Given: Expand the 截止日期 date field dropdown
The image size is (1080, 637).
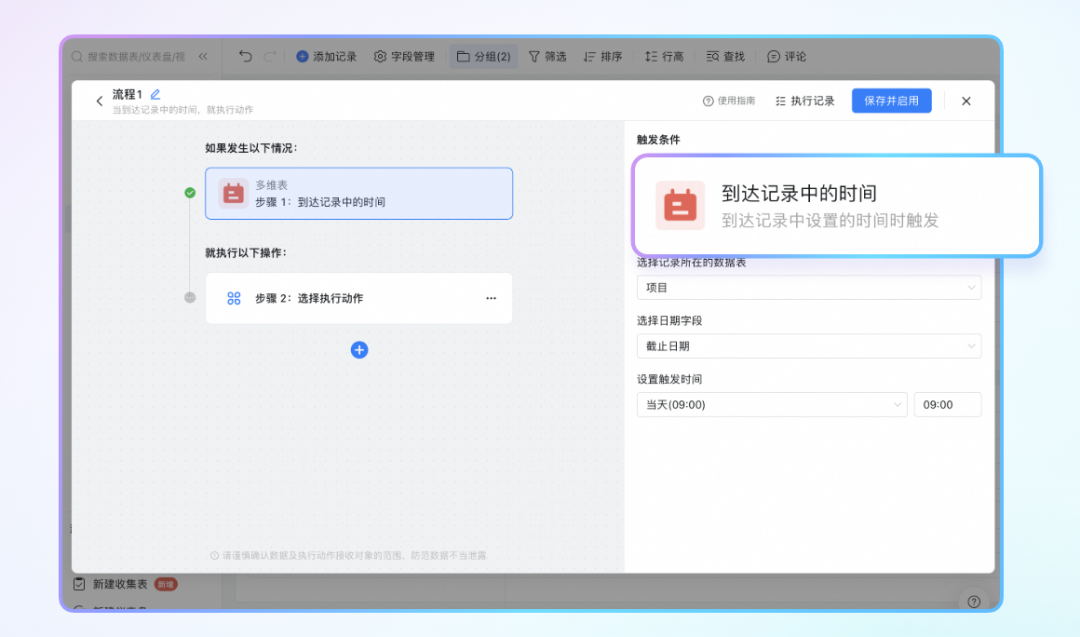Looking at the screenshot, I should 808,346.
